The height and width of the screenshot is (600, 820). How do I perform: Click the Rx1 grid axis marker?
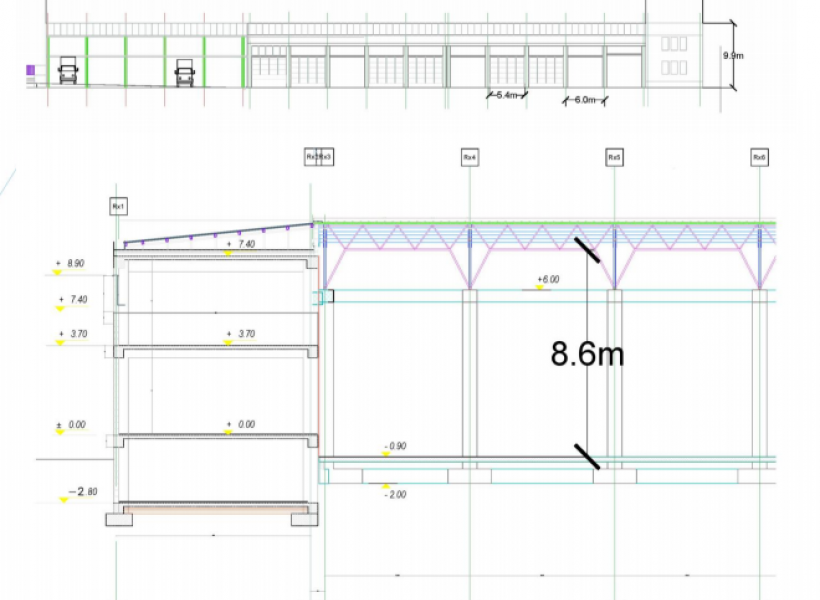(x=117, y=206)
